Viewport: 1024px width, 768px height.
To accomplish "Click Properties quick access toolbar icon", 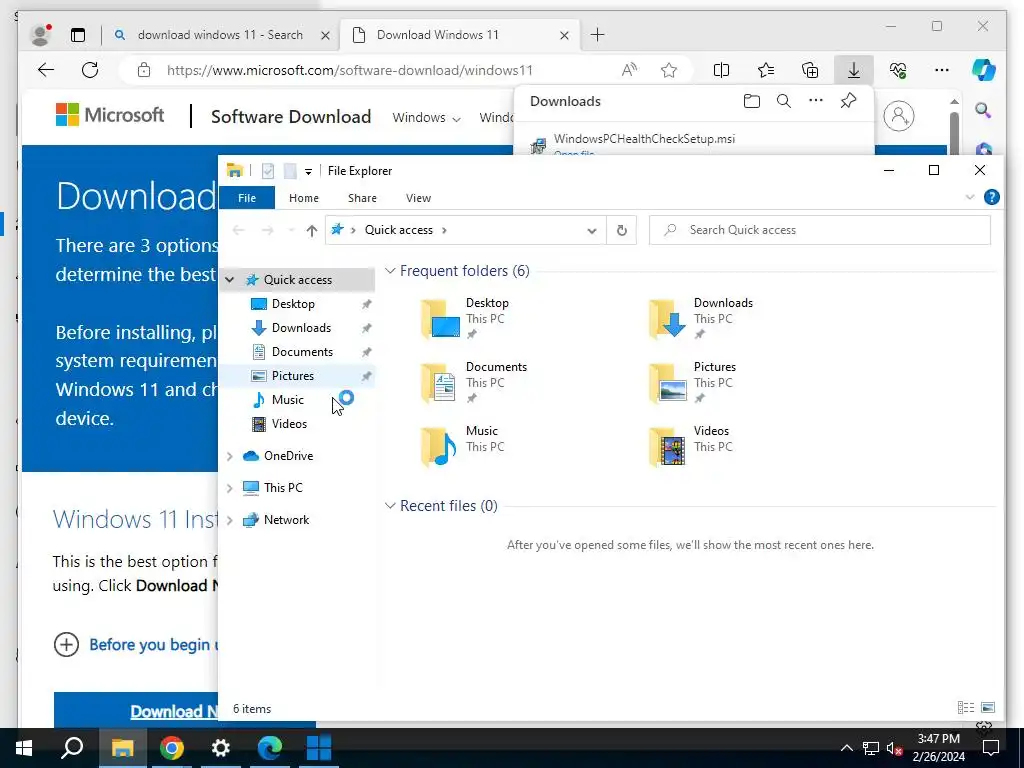I will tap(268, 170).
